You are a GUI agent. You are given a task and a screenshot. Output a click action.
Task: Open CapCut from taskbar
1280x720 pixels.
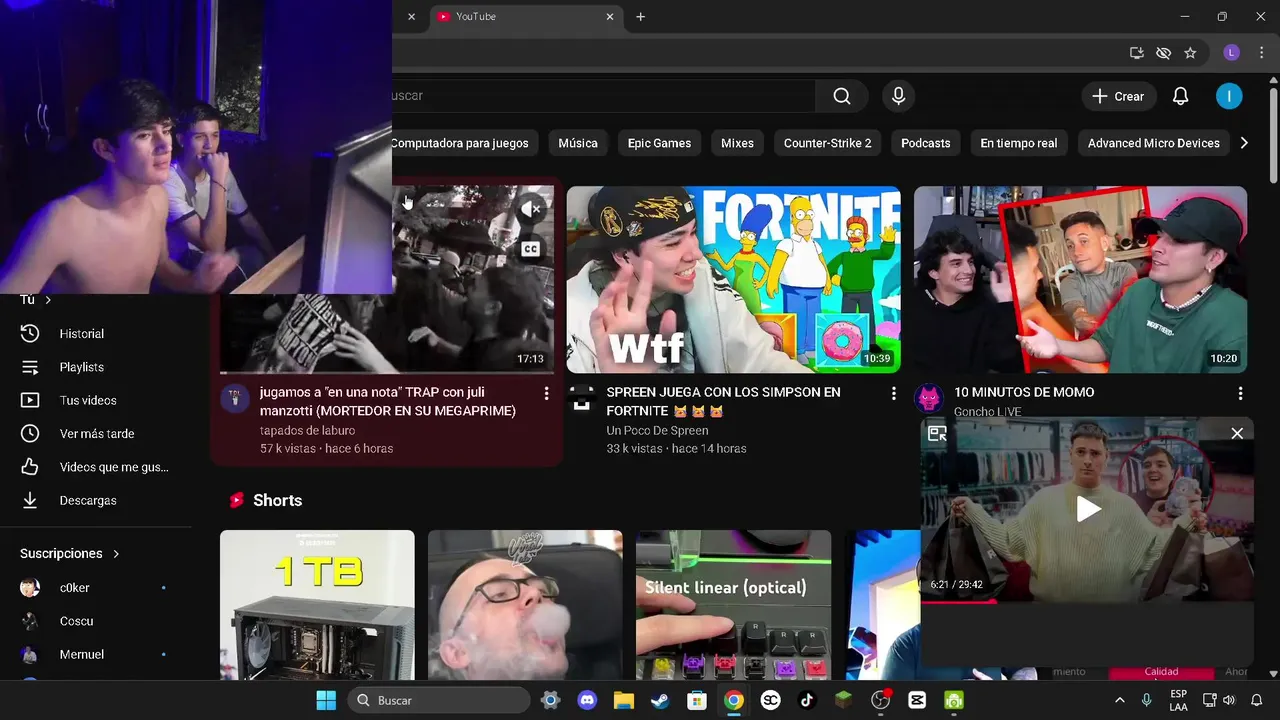tap(917, 700)
